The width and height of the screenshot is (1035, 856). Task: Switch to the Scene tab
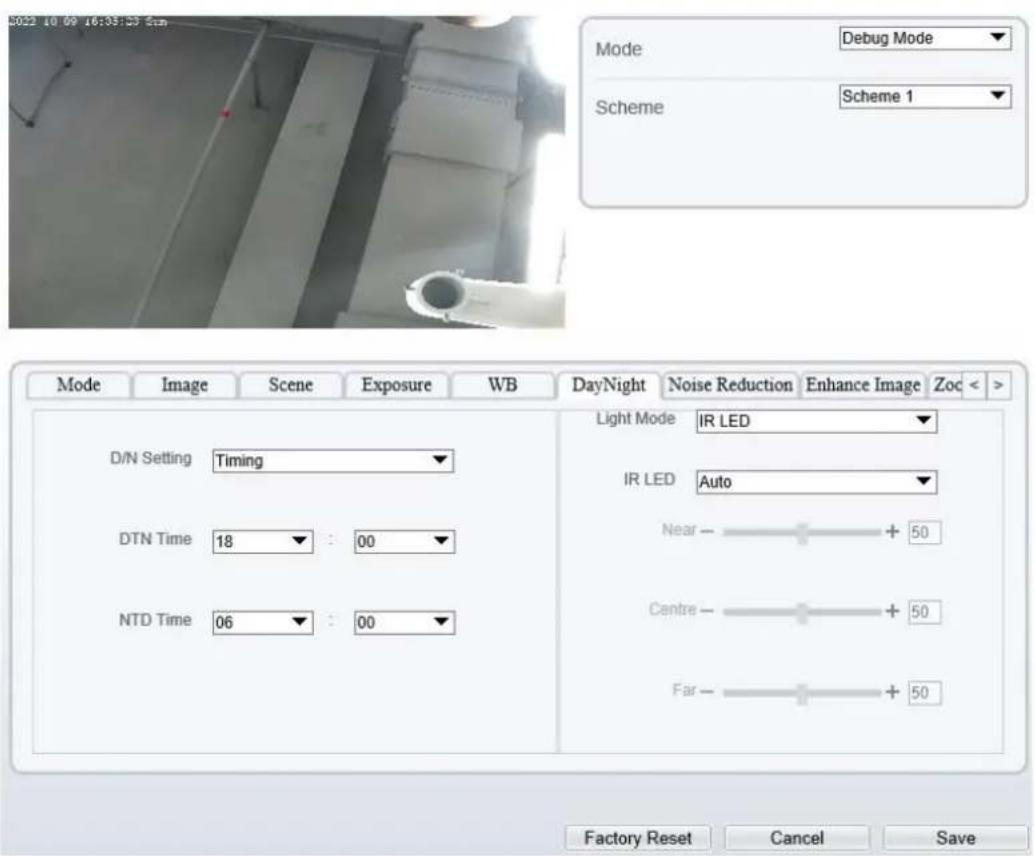click(290, 385)
